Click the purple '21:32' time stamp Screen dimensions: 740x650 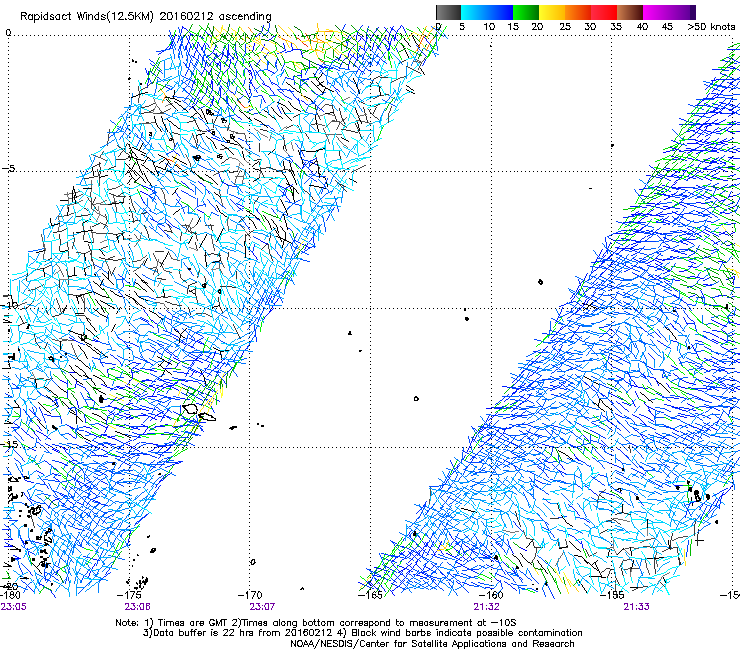click(487, 607)
